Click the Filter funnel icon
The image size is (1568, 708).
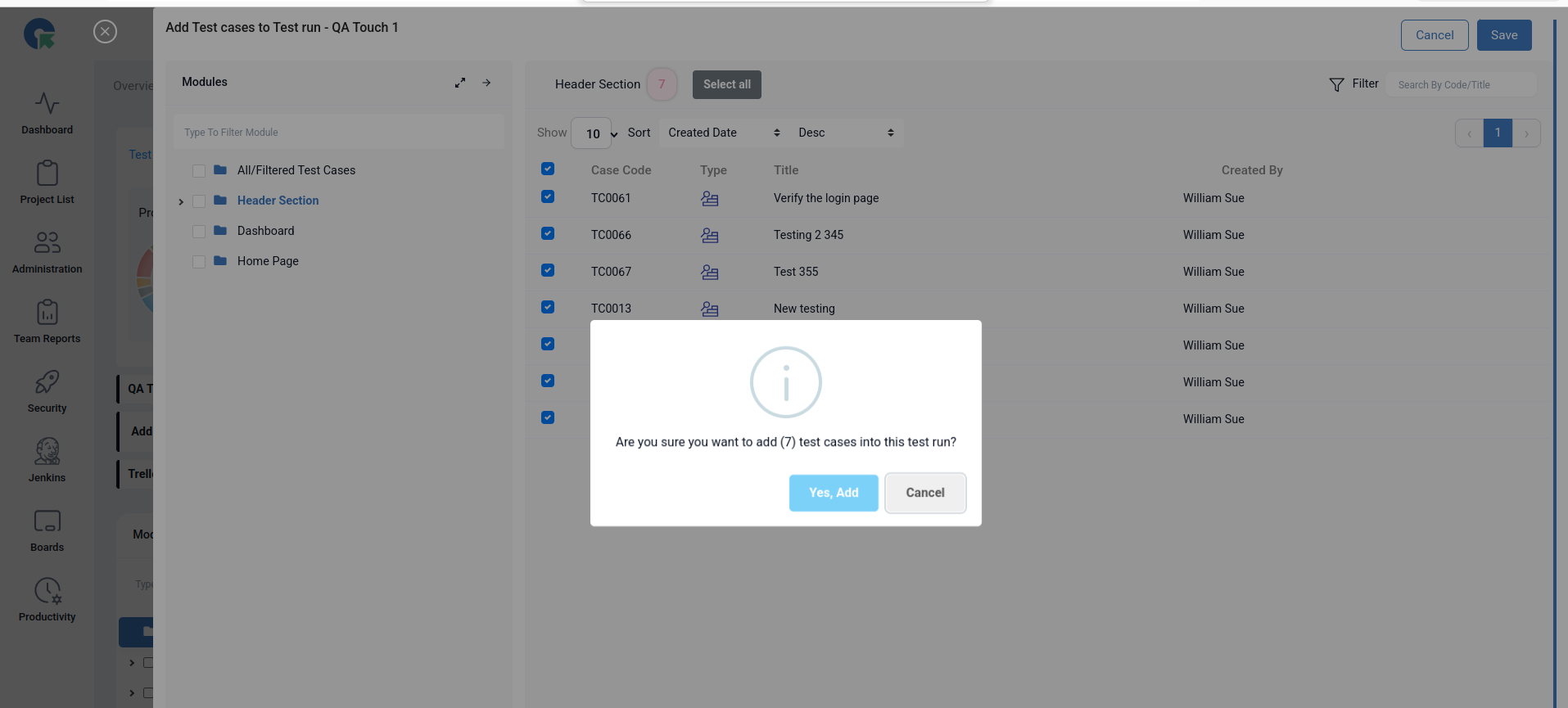click(x=1336, y=84)
